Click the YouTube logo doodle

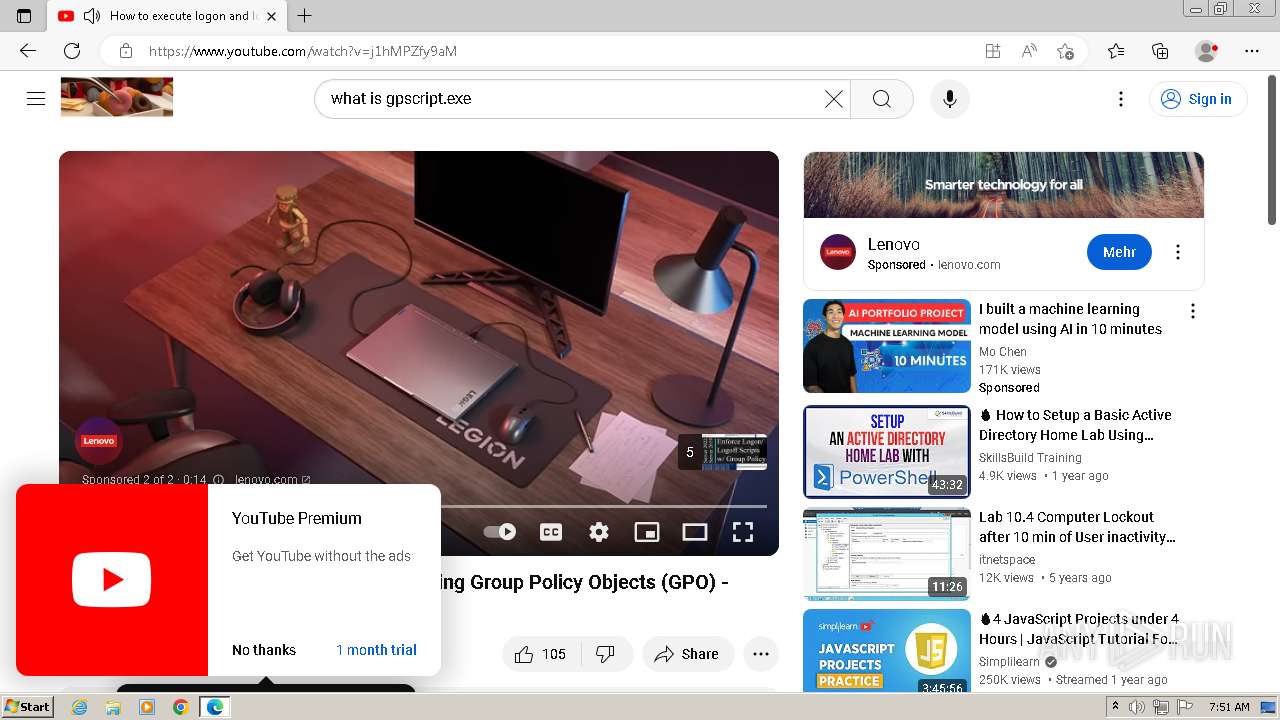coord(117,97)
